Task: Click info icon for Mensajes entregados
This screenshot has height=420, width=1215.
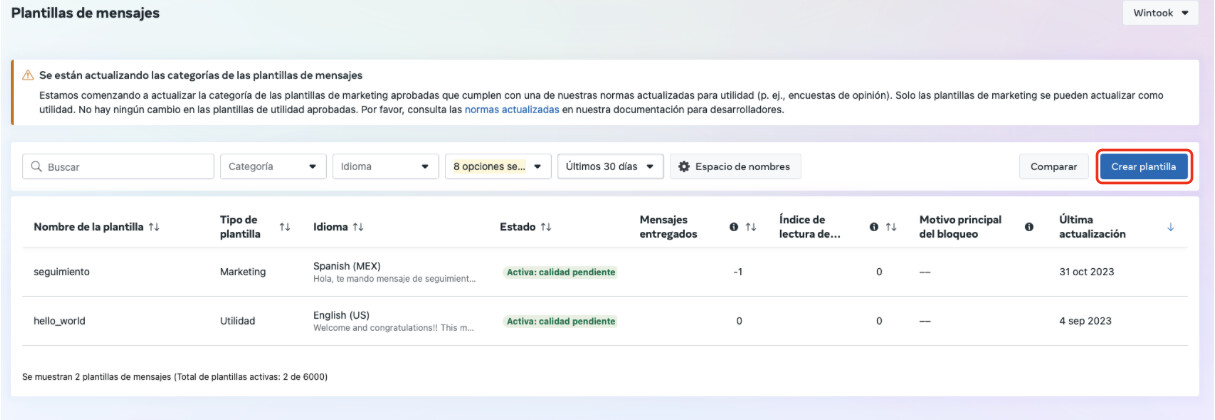Action: [x=734, y=227]
